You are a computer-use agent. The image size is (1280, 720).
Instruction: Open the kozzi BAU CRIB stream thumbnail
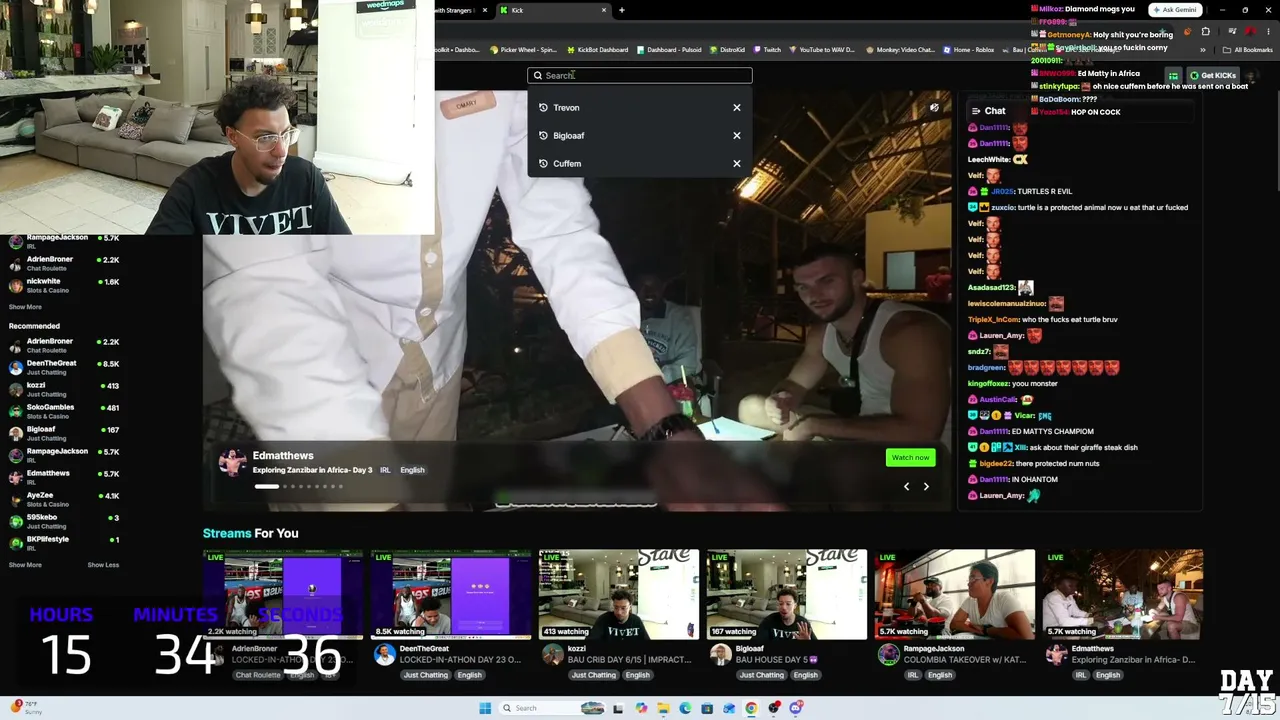click(x=619, y=594)
